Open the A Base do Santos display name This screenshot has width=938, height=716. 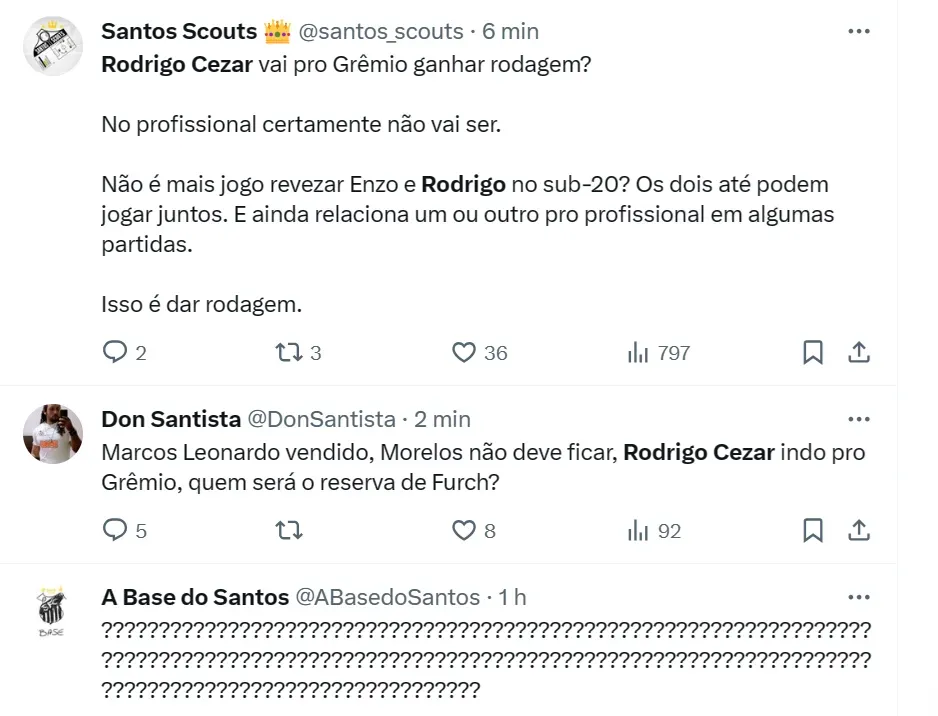pyautogui.click(x=195, y=597)
